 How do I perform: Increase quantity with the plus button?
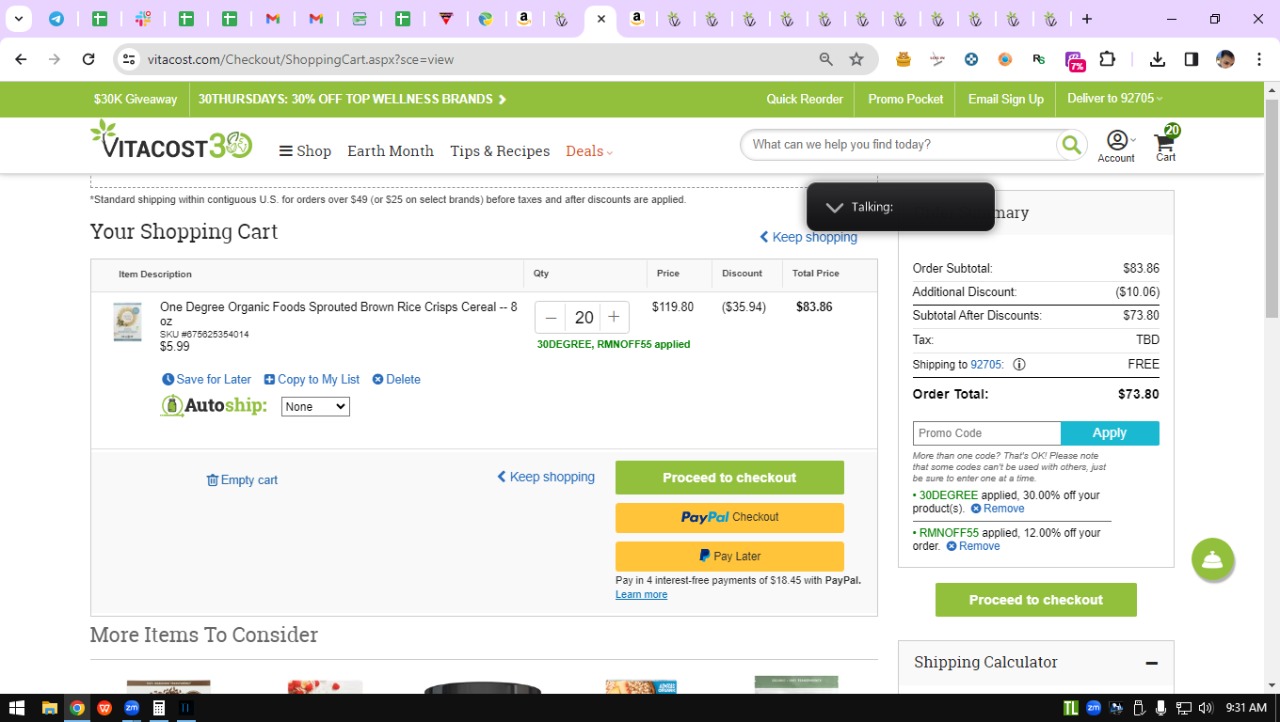coord(614,317)
